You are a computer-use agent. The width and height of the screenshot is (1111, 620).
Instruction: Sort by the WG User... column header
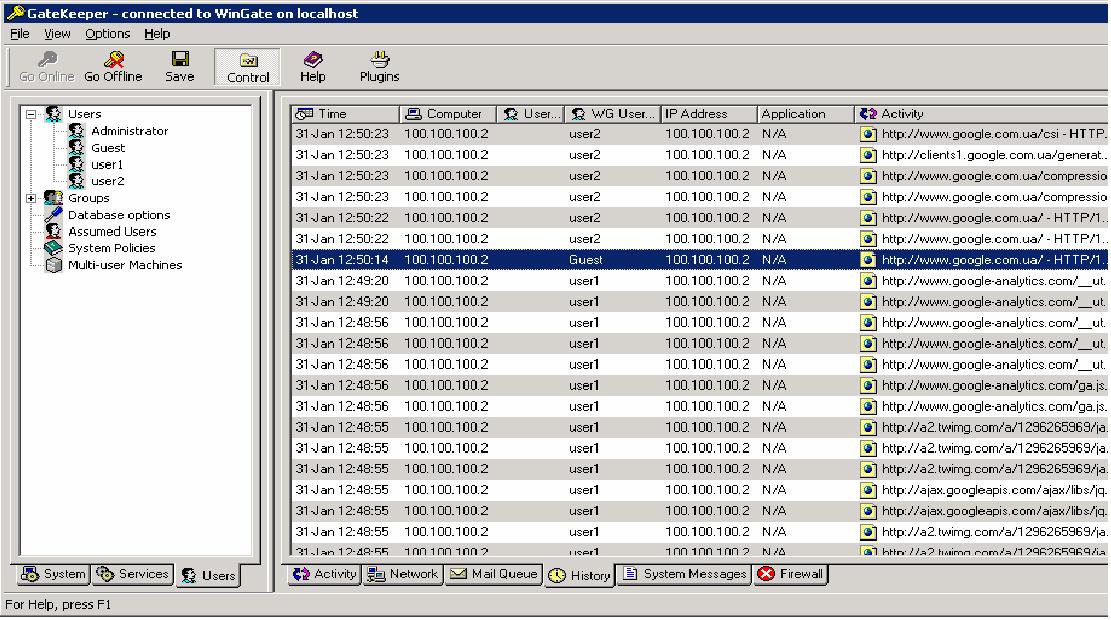click(613, 114)
